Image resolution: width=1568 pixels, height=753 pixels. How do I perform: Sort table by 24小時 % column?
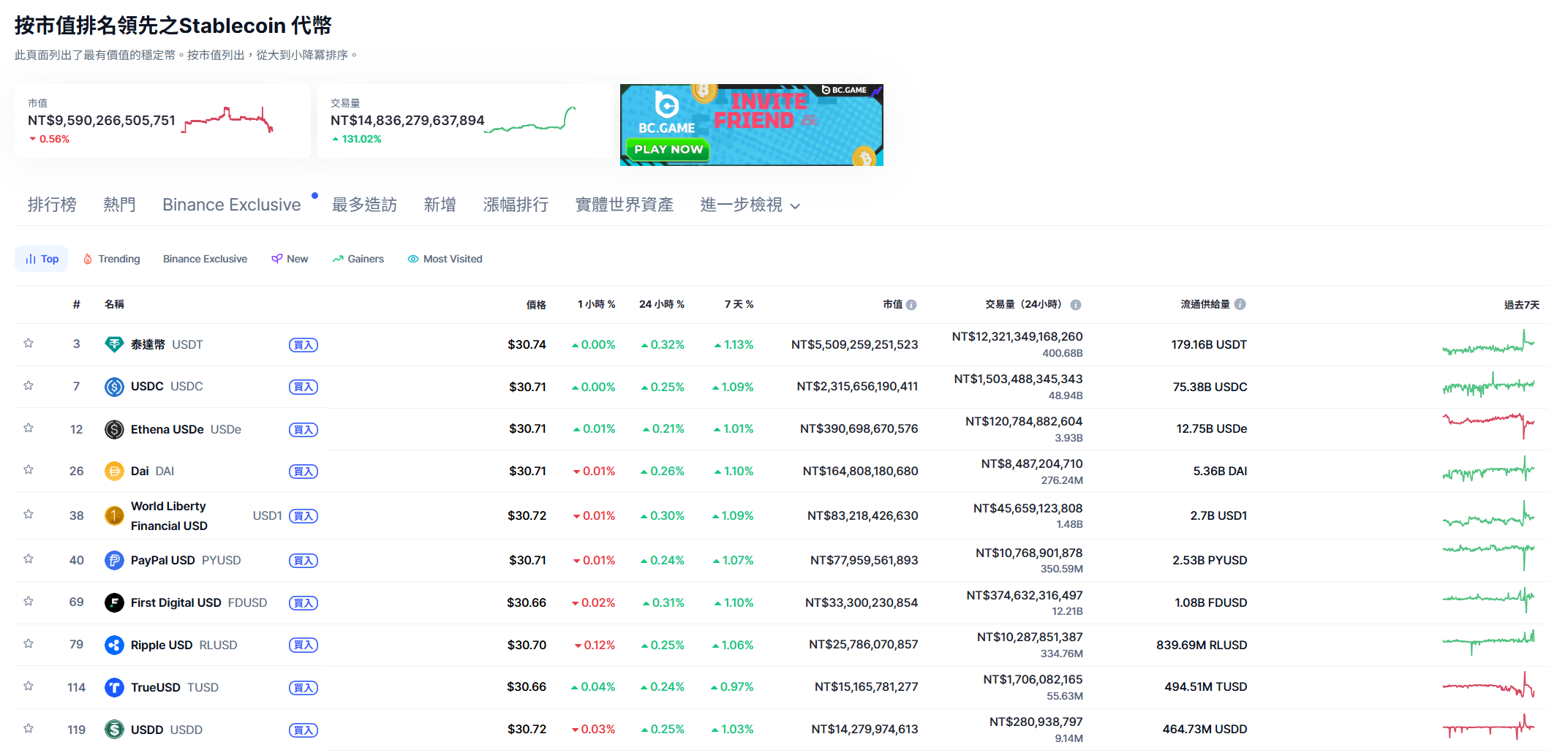coord(661,304)
